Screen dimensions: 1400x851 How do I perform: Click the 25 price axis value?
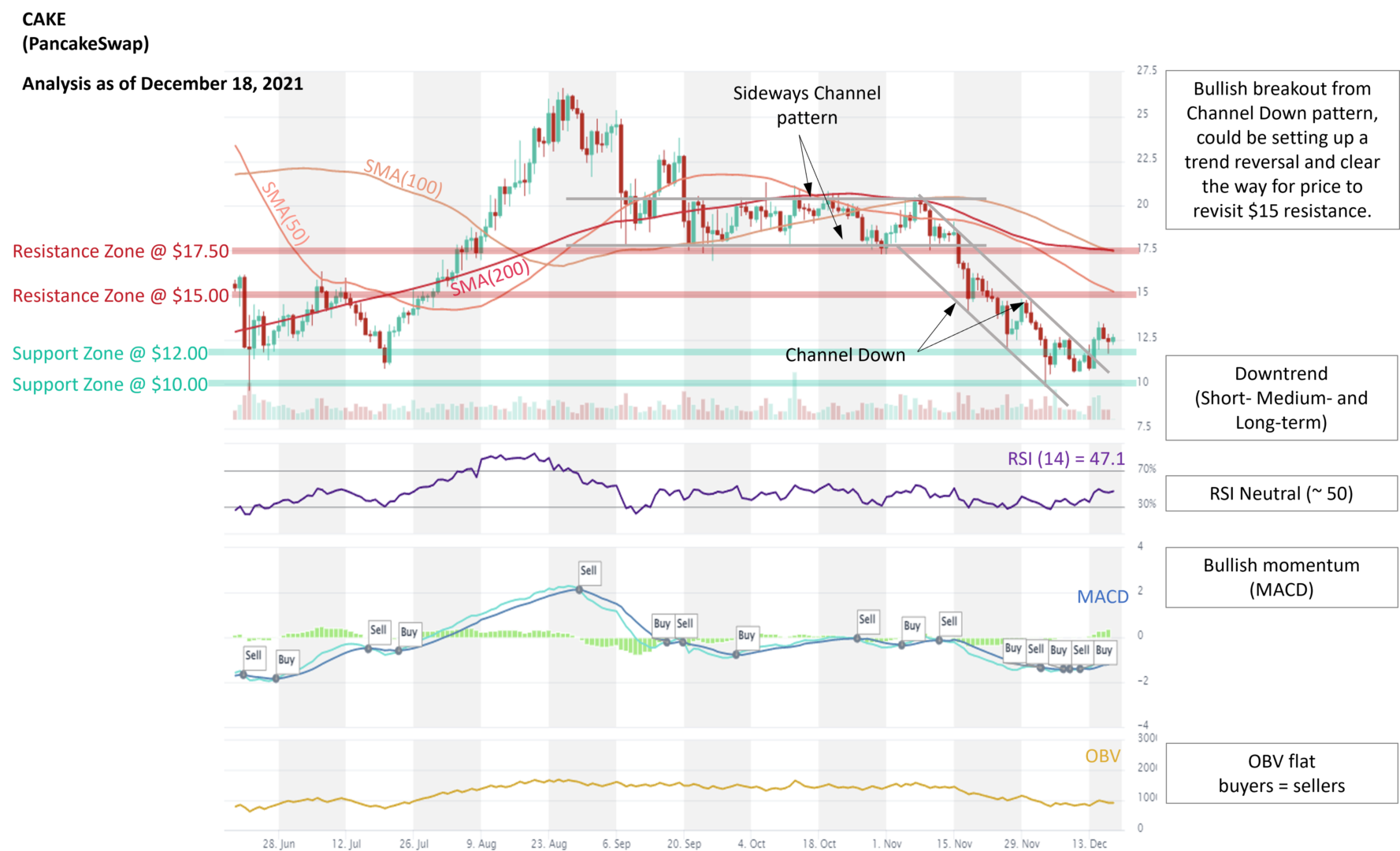pos(1142,113)
